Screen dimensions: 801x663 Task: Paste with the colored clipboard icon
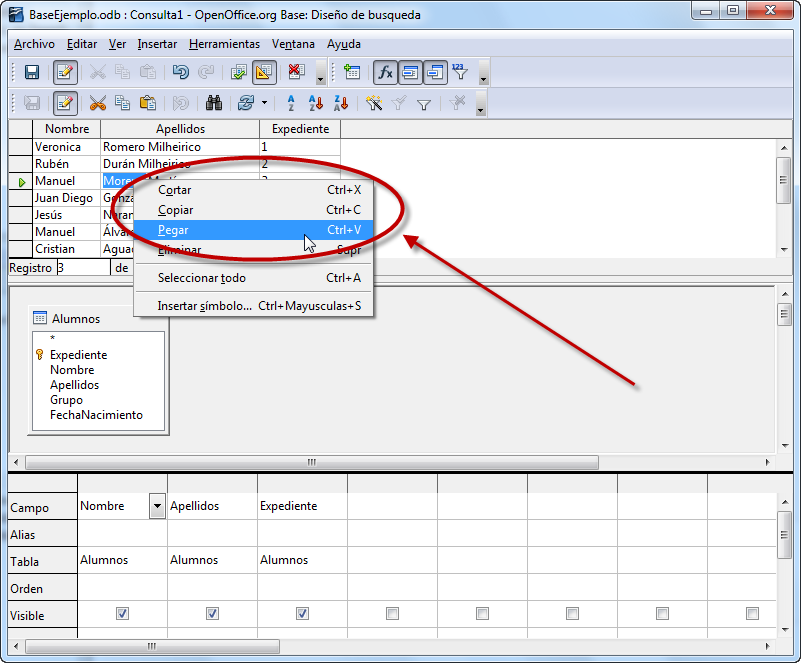[148, 104]
